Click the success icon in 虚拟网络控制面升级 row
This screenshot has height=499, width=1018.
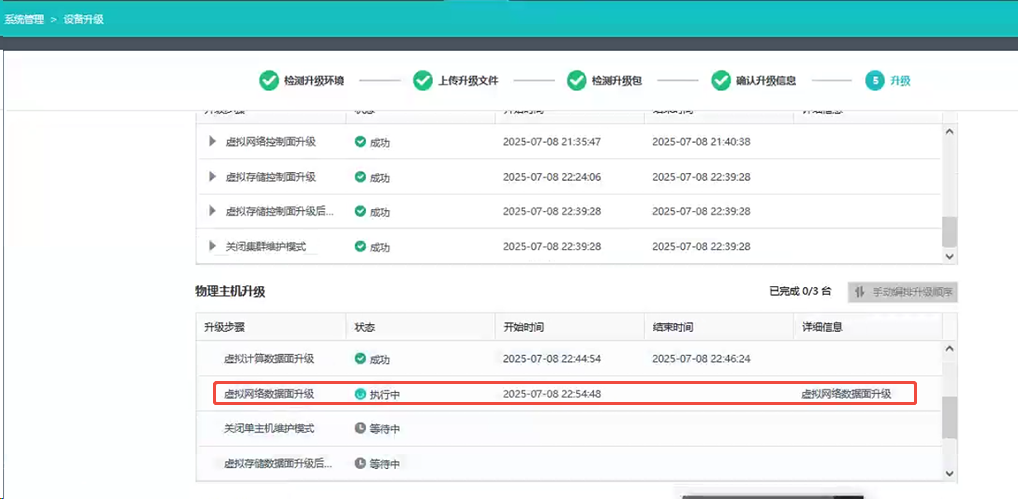tap(360, 142)
